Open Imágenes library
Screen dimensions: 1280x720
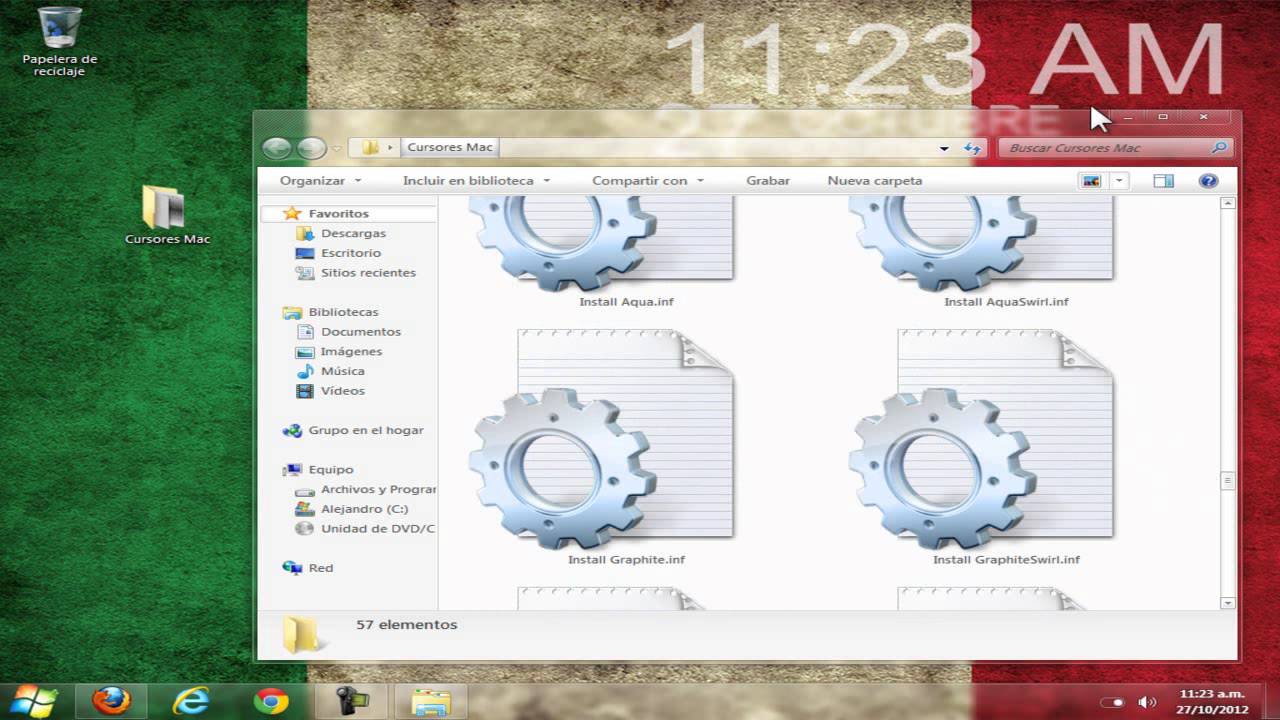(x=351, y=352)
